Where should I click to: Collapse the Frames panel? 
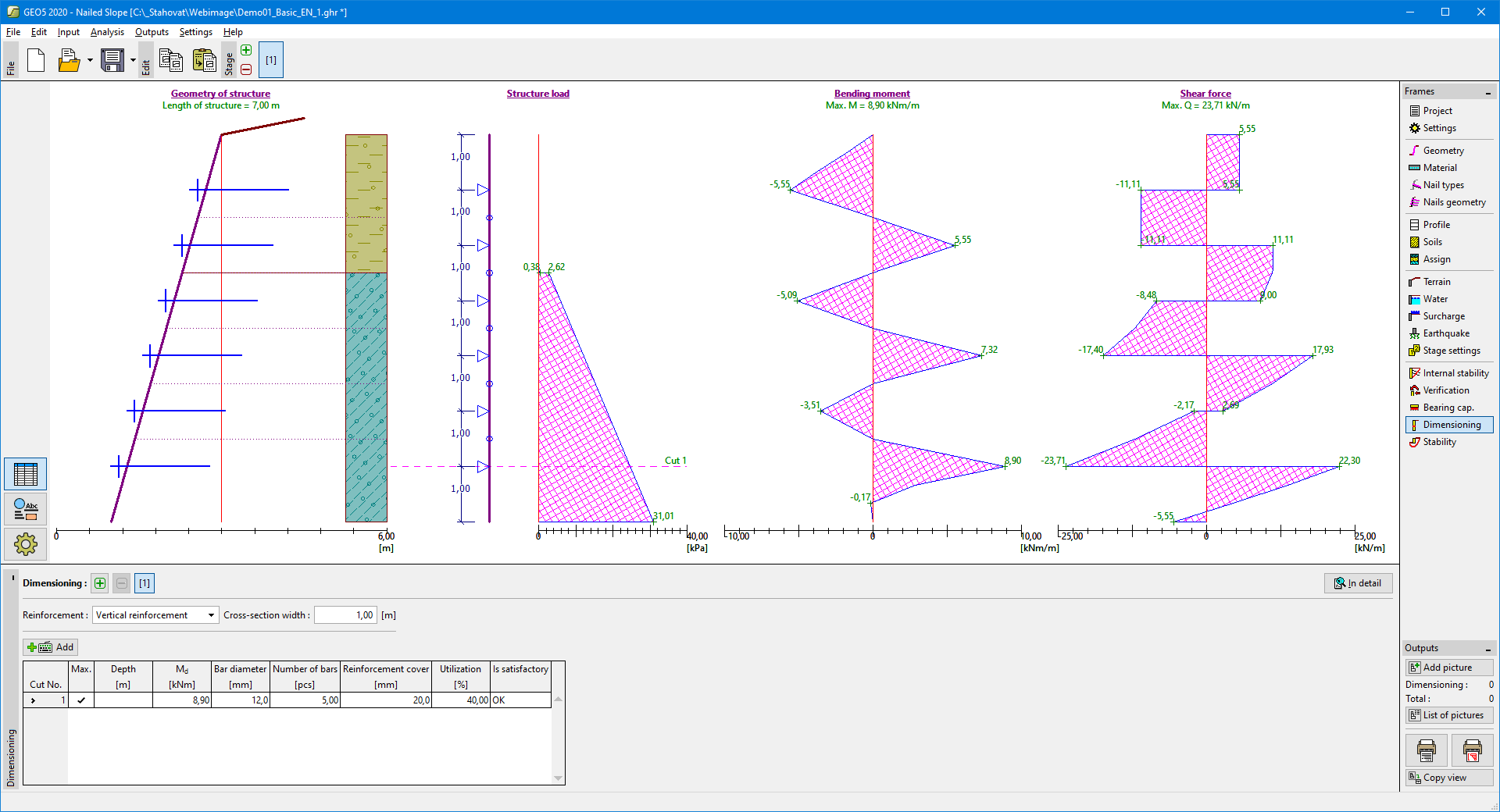pos(1487,92)
